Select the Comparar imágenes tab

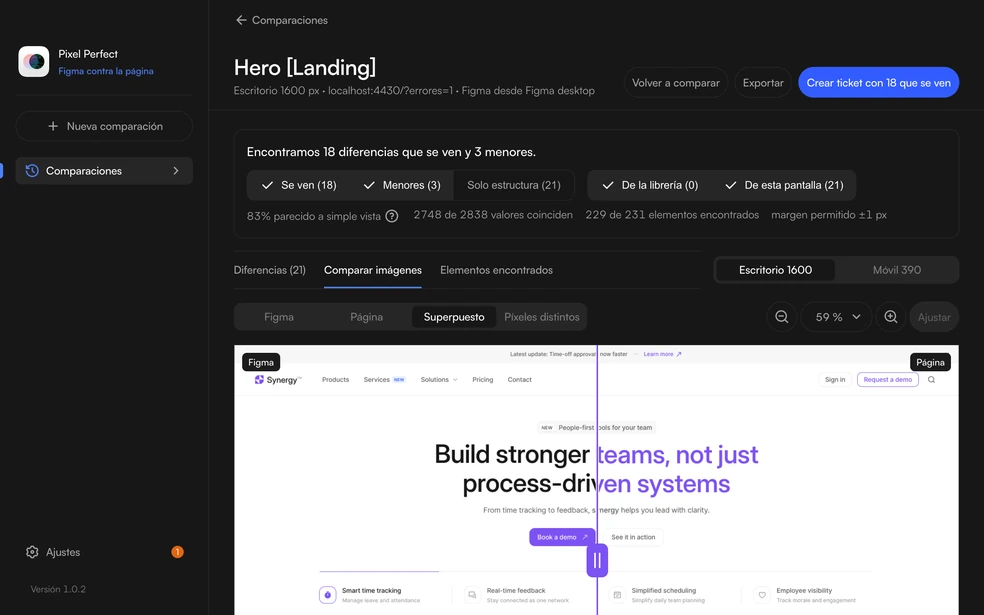(x=373, y=270)
